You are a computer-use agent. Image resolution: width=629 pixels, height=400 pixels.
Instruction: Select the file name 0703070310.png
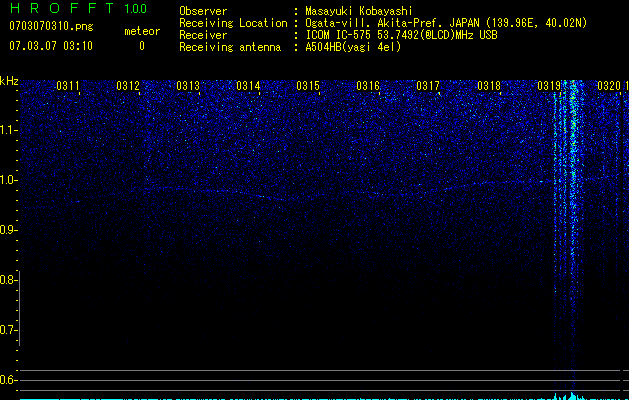click(x=51, y=26)
